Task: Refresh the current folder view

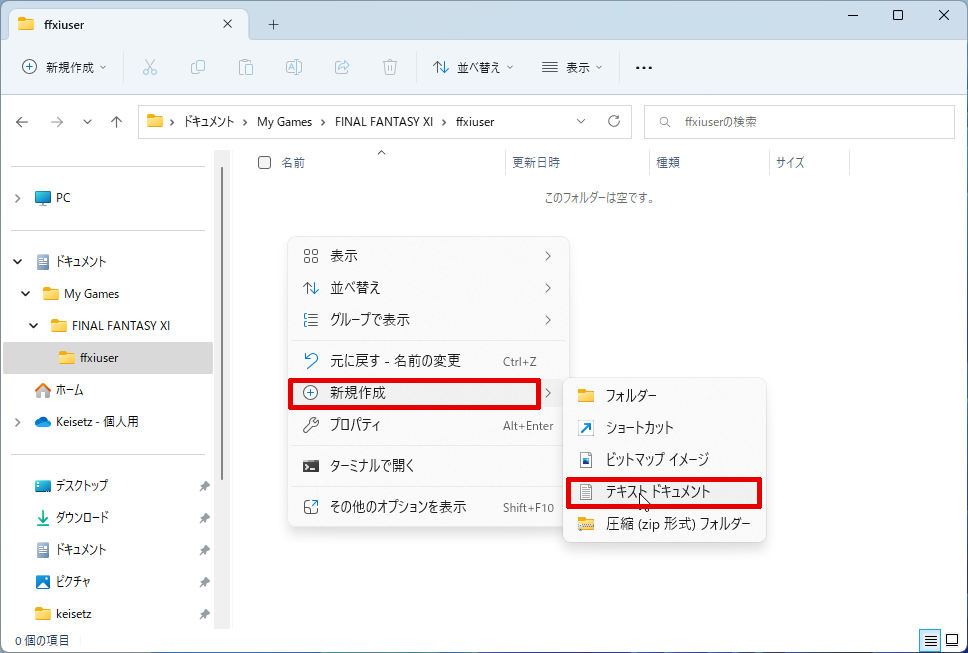Action: point(614,122)
